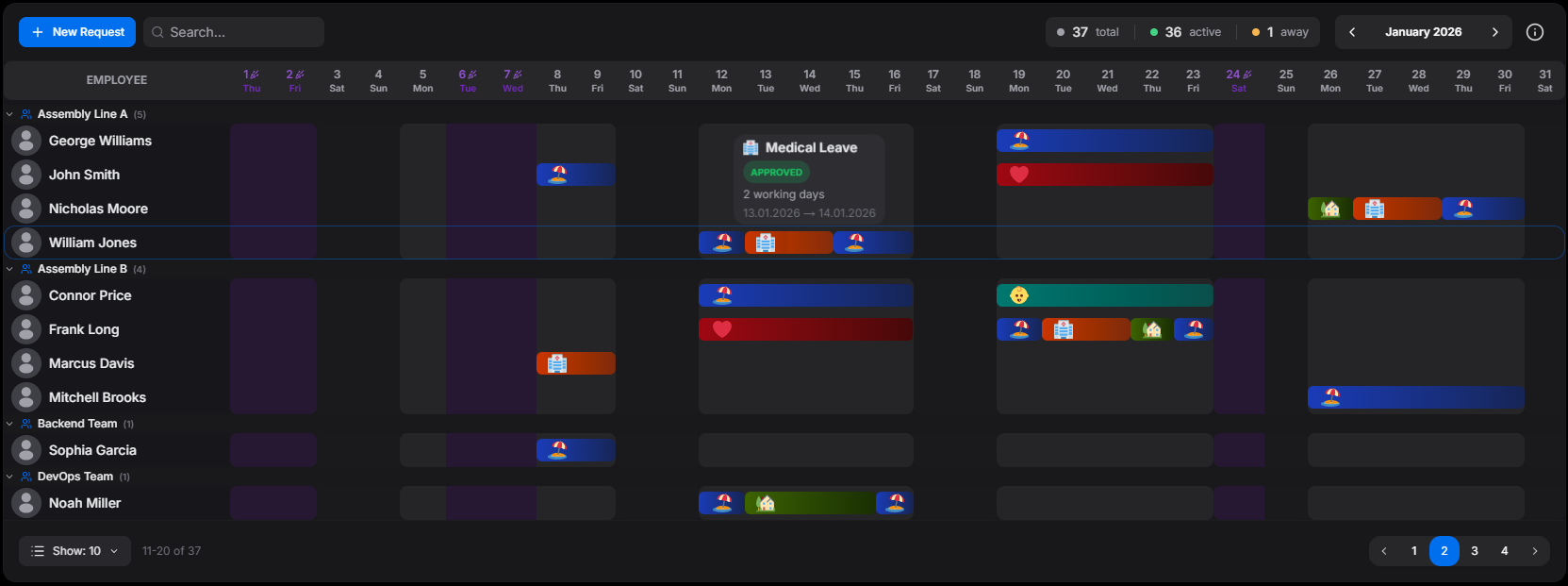
Task: Collapse the Backend Team group
Action: point(10,424)
